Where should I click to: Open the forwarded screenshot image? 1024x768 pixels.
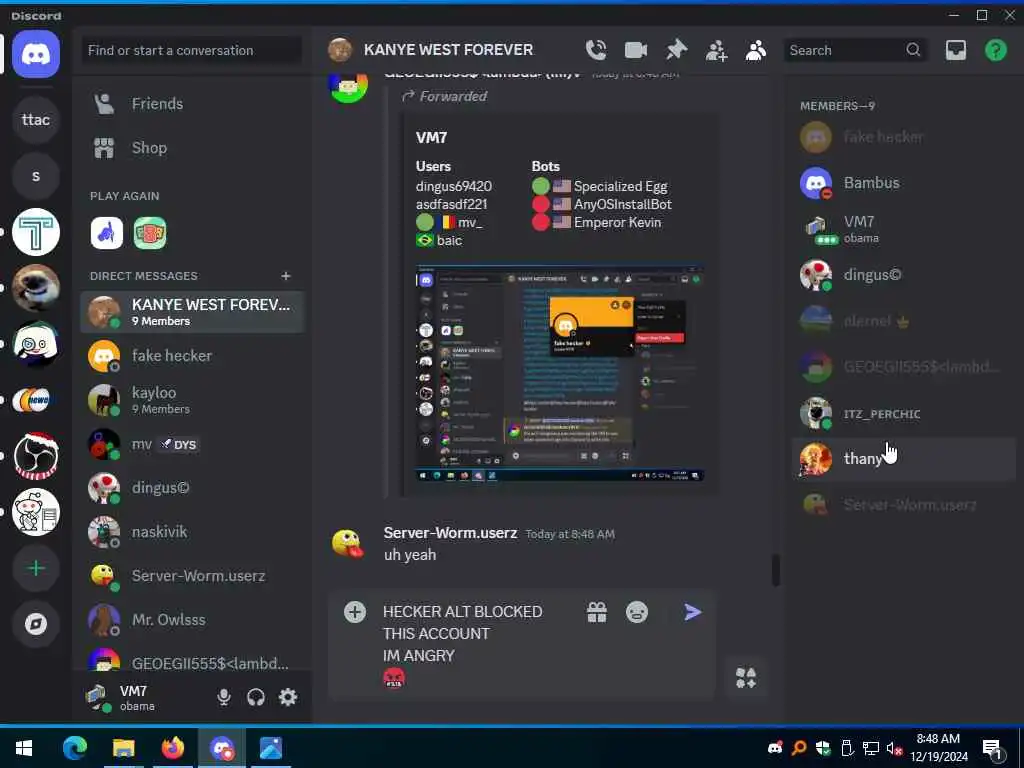click(x=560, y=374)
